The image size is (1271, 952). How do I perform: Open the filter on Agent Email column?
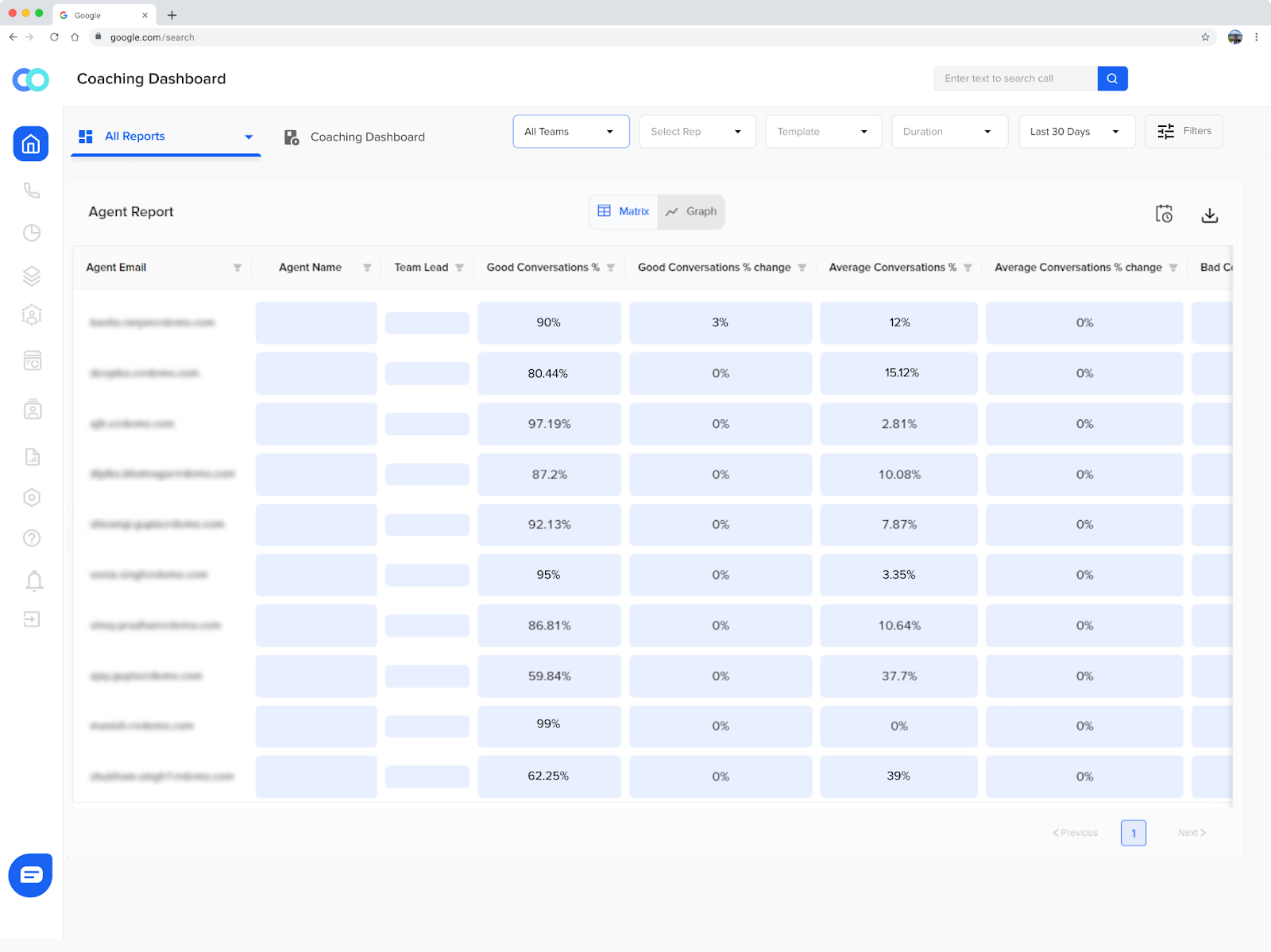tap(237, 268)
